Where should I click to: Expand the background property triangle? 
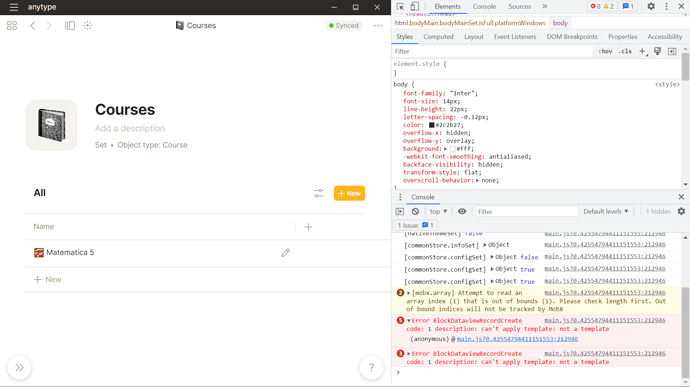pyautogui.click(x=445, y=149)
